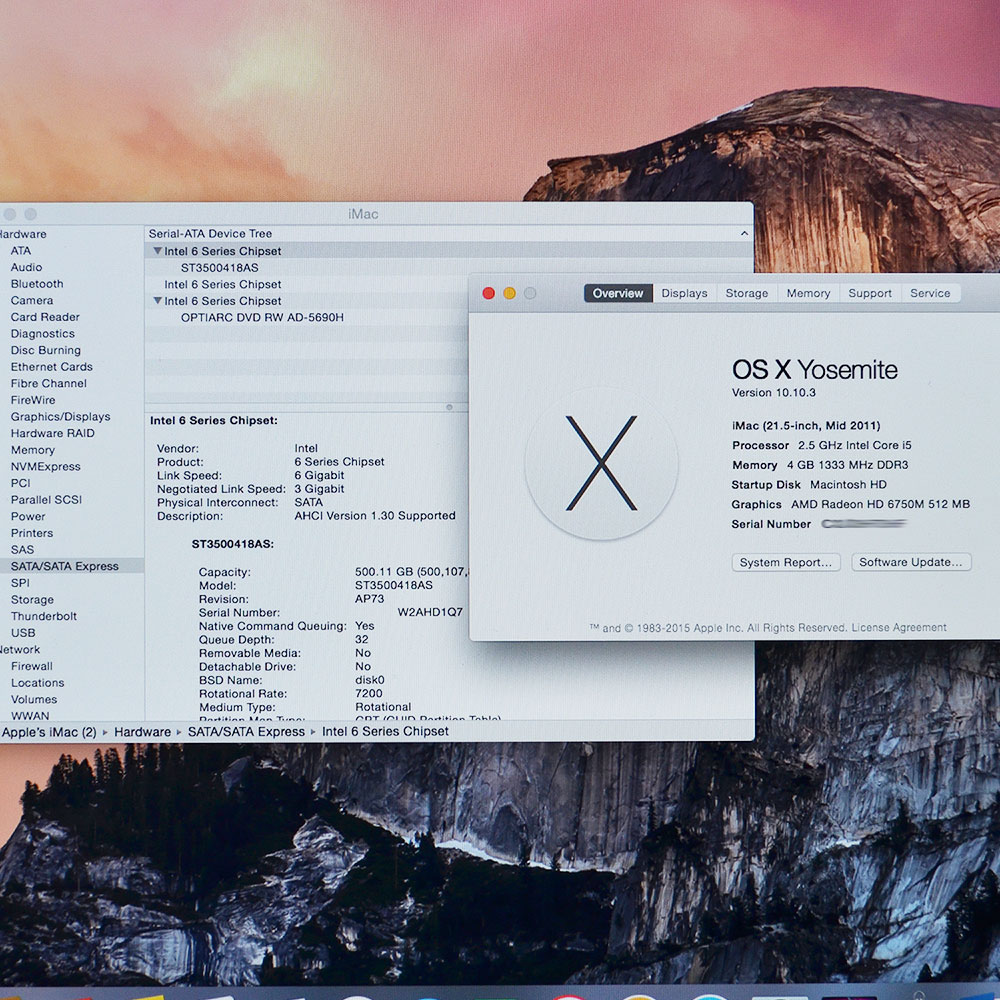Click the BSD Name value disk0
This screenshot has width=1000, height=1000.
pyautogui.click(x=369, y=680)
